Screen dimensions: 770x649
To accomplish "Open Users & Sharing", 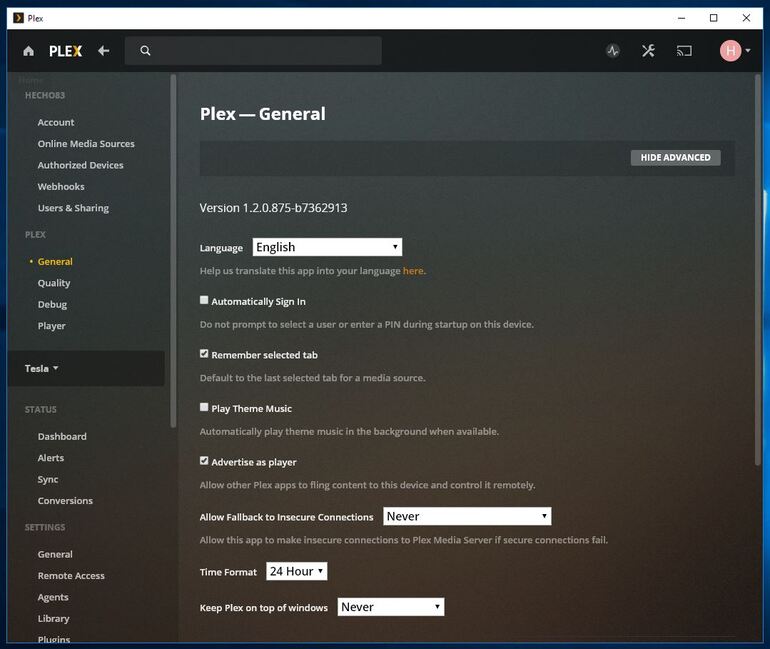I will pyautogui.click(x=73, y=208).
